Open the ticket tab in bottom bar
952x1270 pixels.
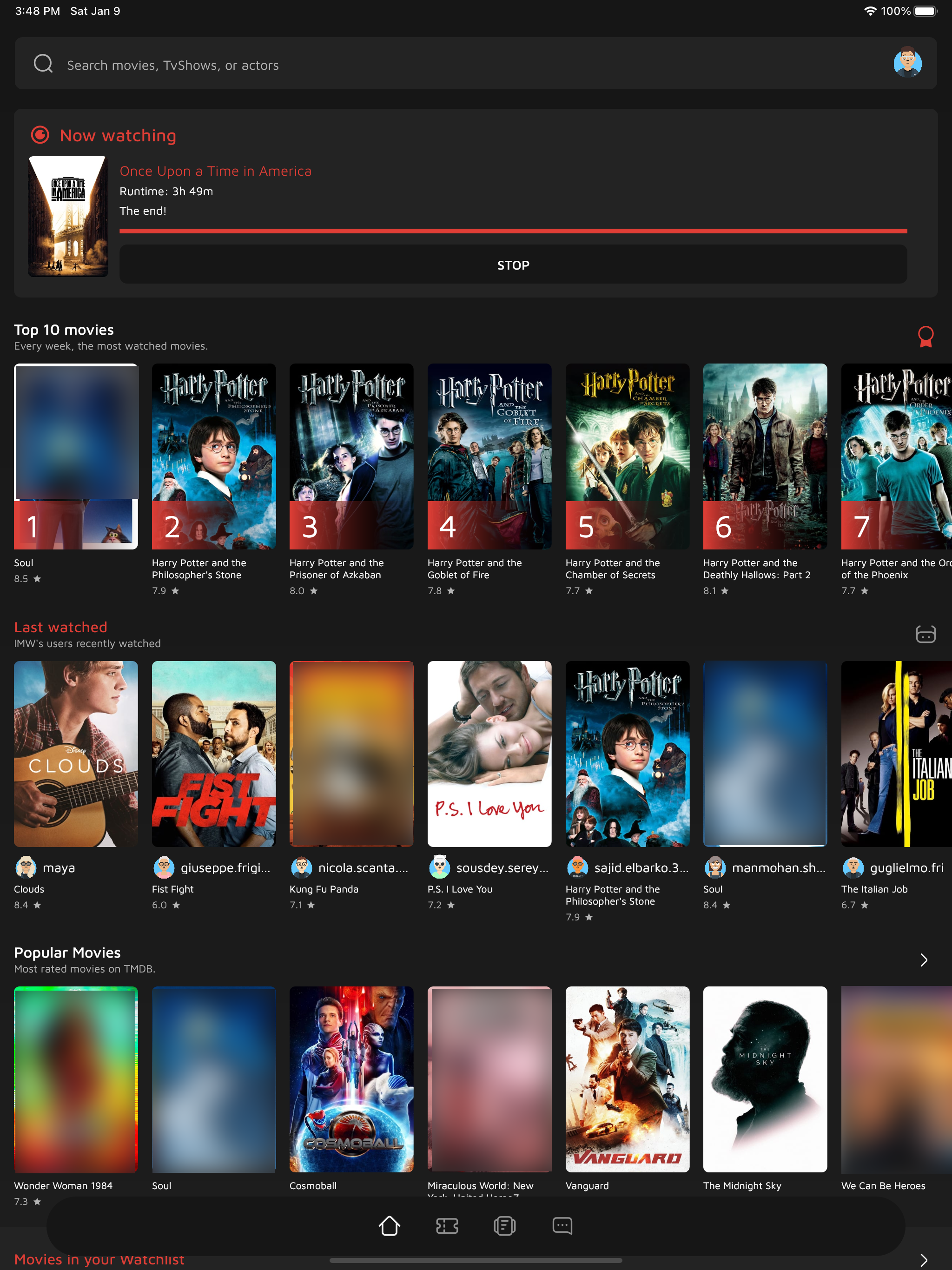447,1226
